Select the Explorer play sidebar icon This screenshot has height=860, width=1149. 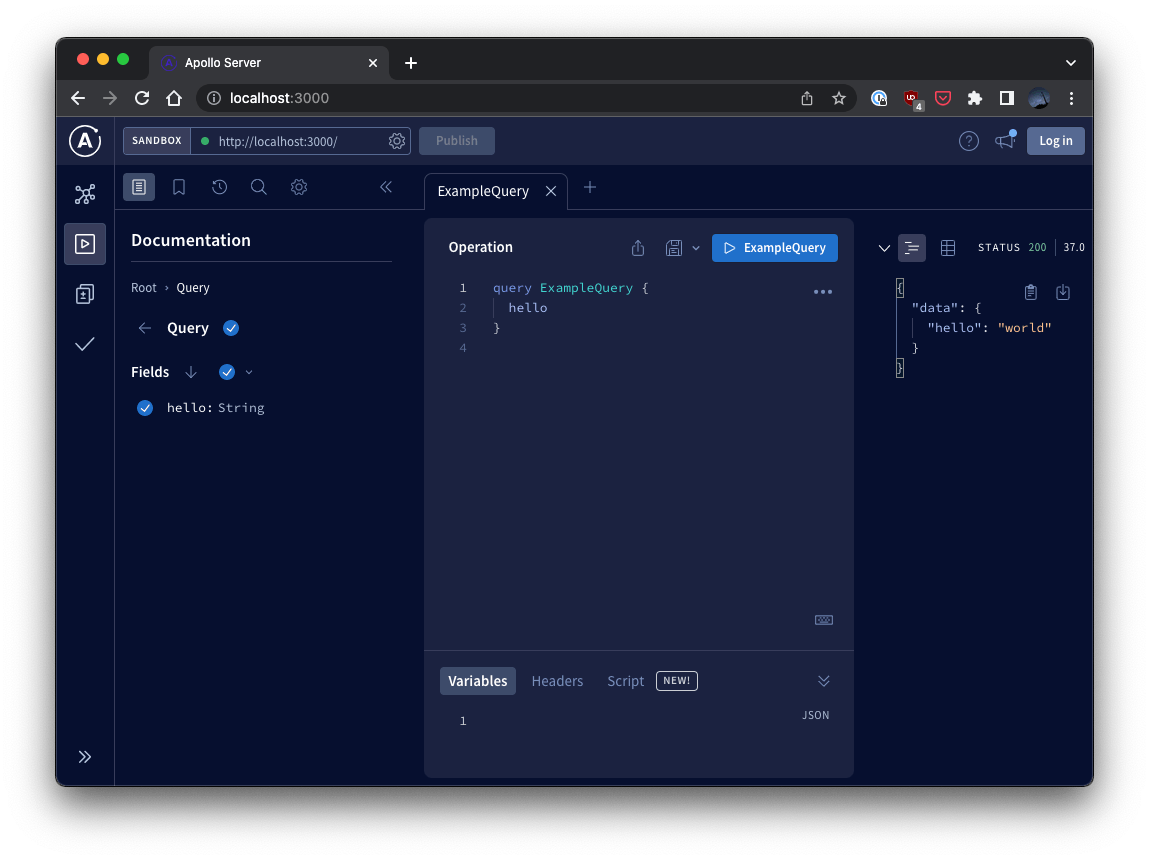click(x=85, y=244)
